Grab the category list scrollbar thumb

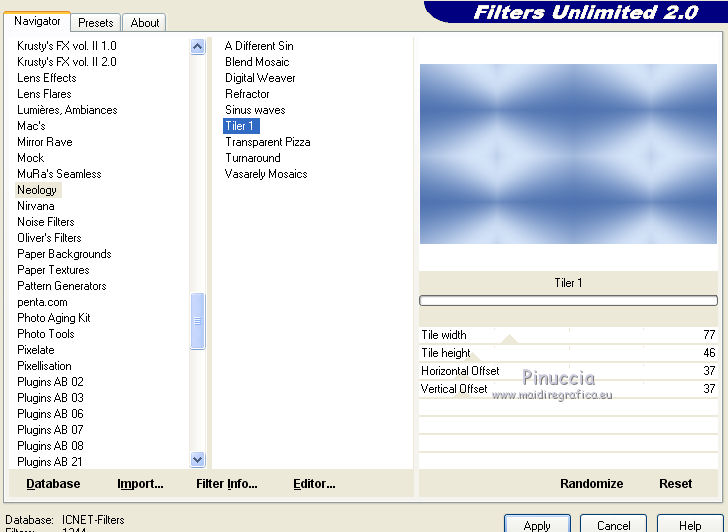pyautogui.click(x=197, y=321)
